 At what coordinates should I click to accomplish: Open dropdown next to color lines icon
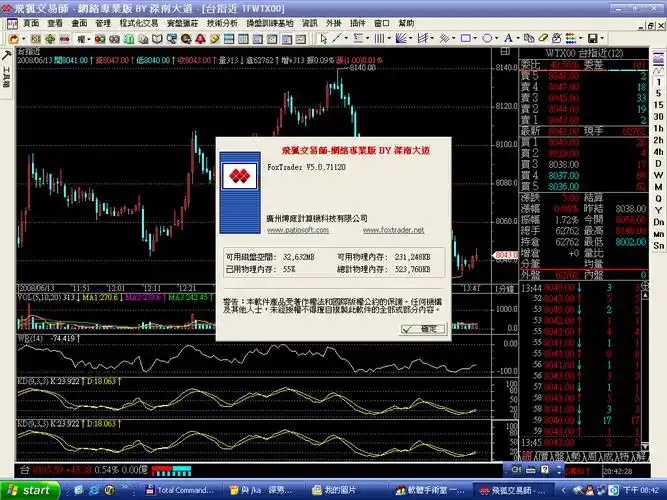pyautogui.click(x=580, y=39)
